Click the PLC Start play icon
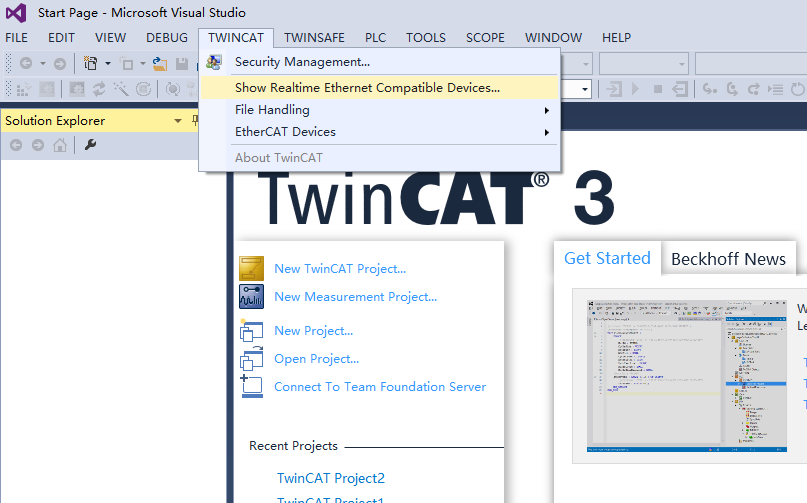807x503 pixels. 636,90
